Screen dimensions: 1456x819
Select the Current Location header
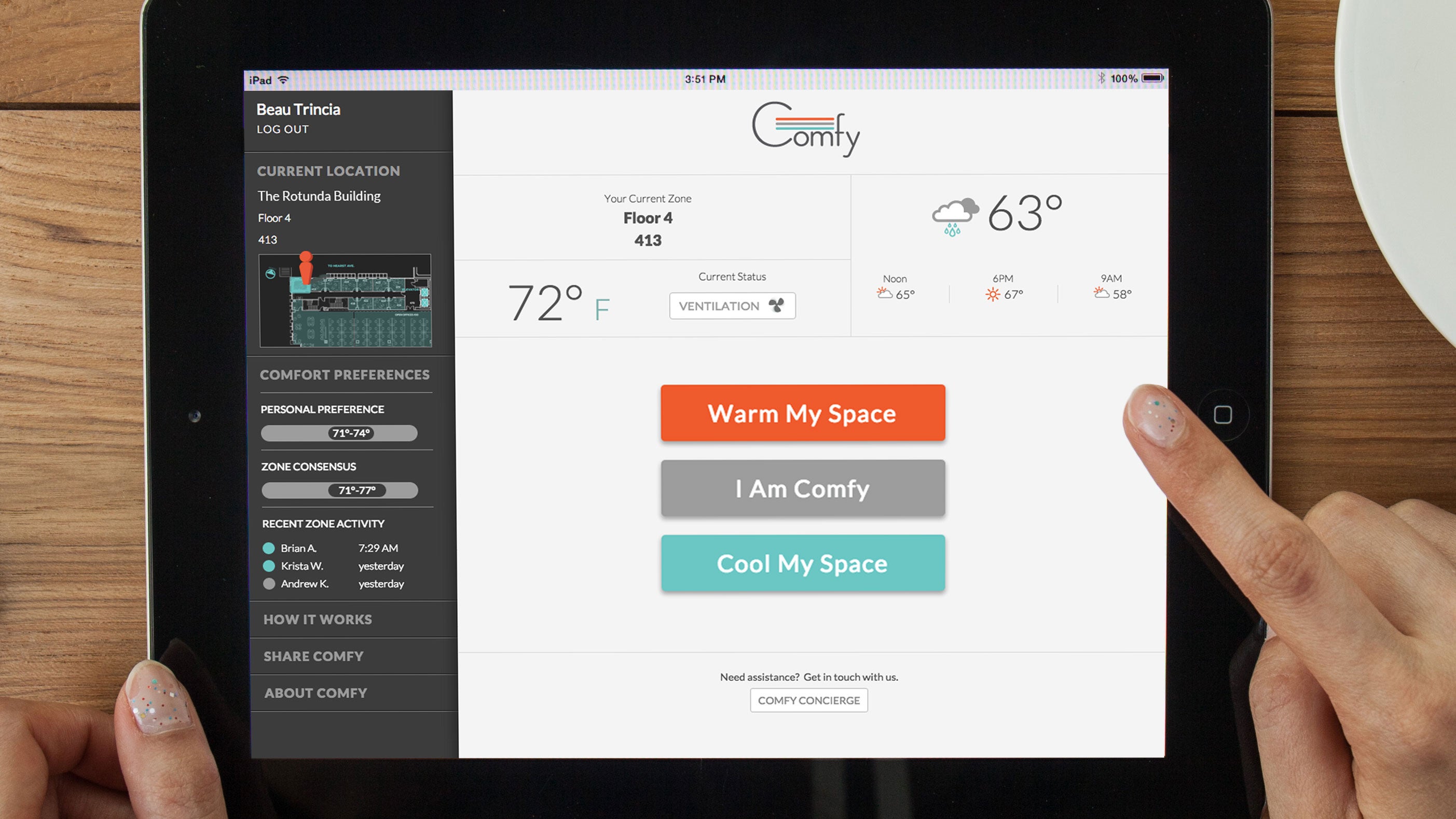(328, 171)
